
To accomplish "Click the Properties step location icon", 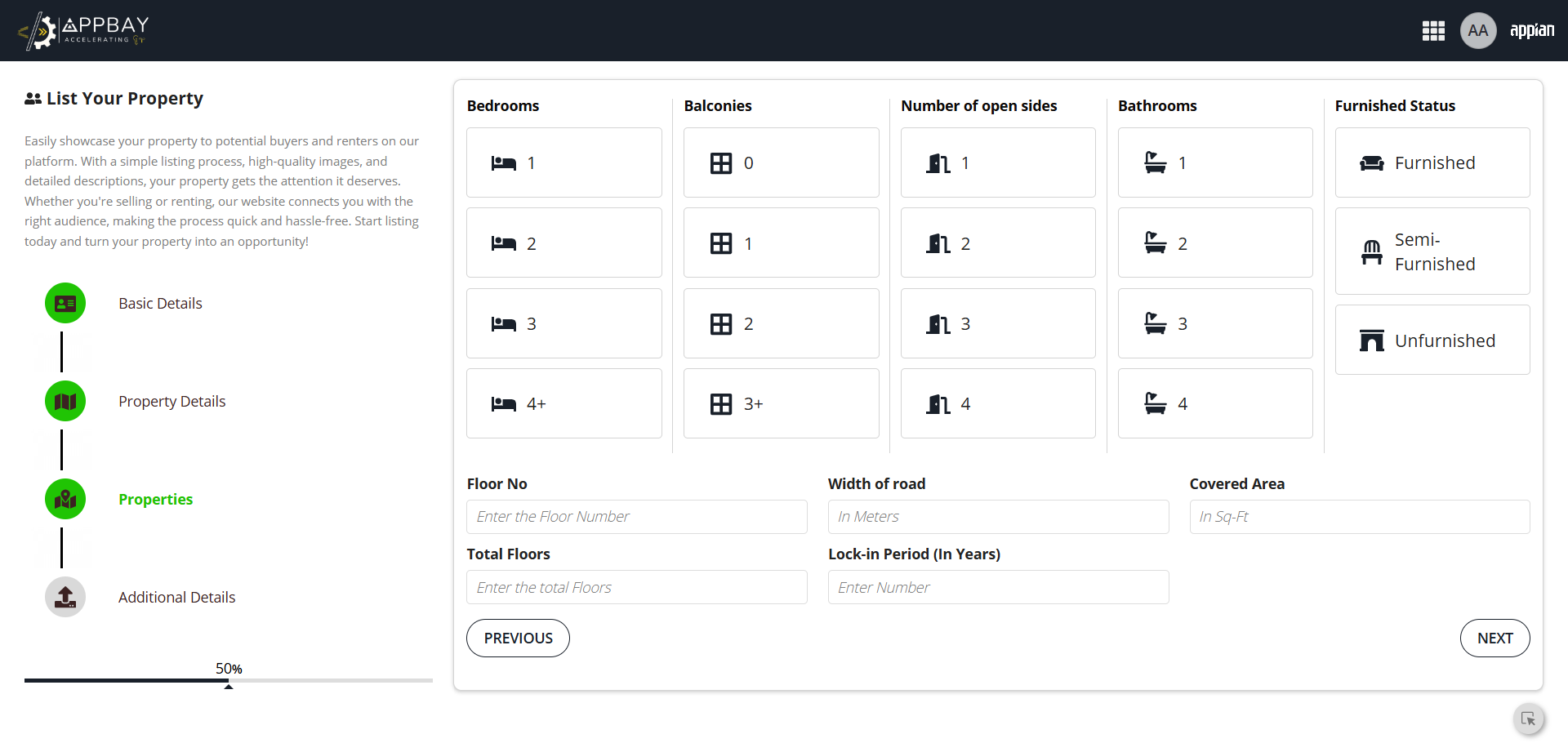I will coord(65,500).
